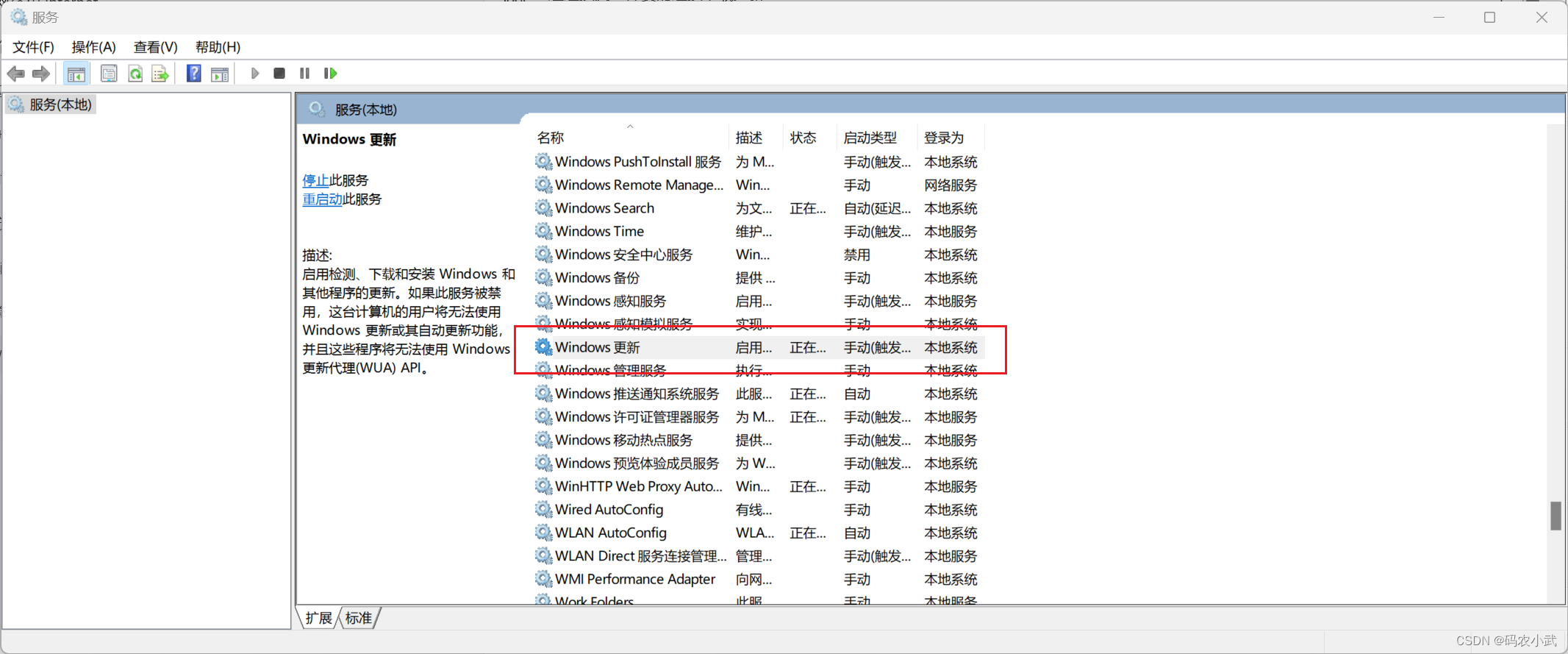Viewport: 1568px width, 654px height.
Task: Open the 操作(A) menu
Action: tap(93, 47)
